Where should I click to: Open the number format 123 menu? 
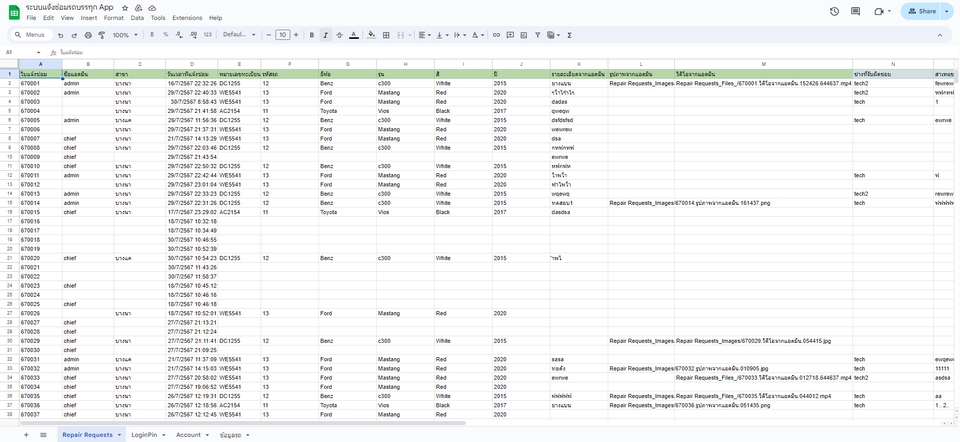coord(208,35)
